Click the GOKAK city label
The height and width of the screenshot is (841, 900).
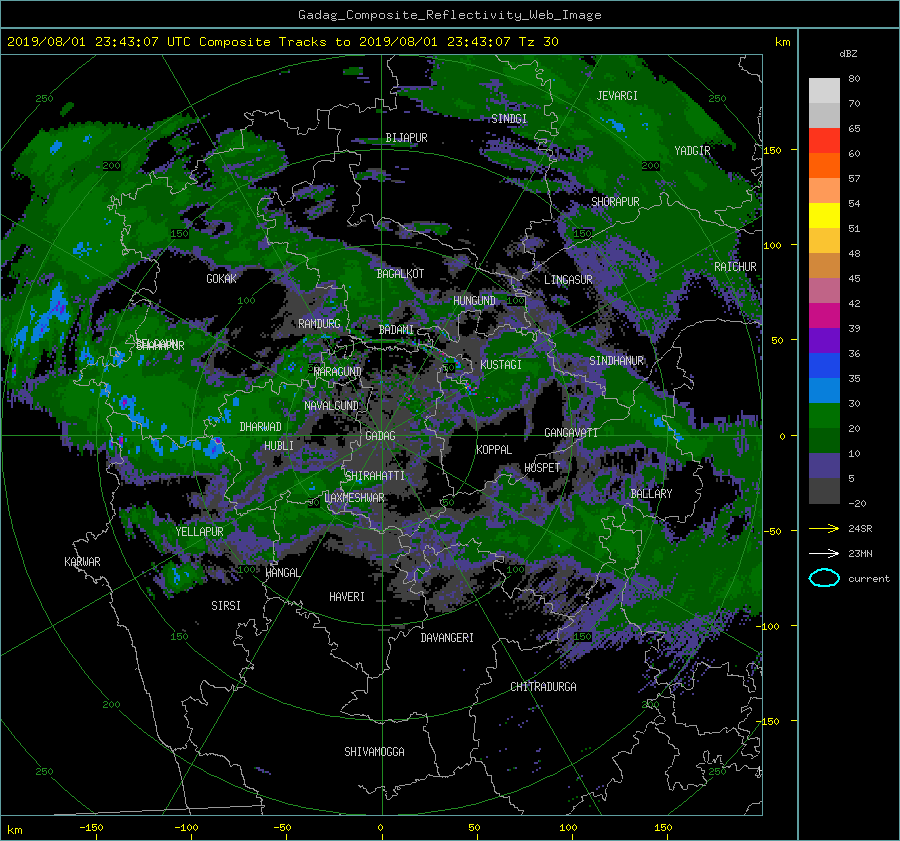point(222,279)
